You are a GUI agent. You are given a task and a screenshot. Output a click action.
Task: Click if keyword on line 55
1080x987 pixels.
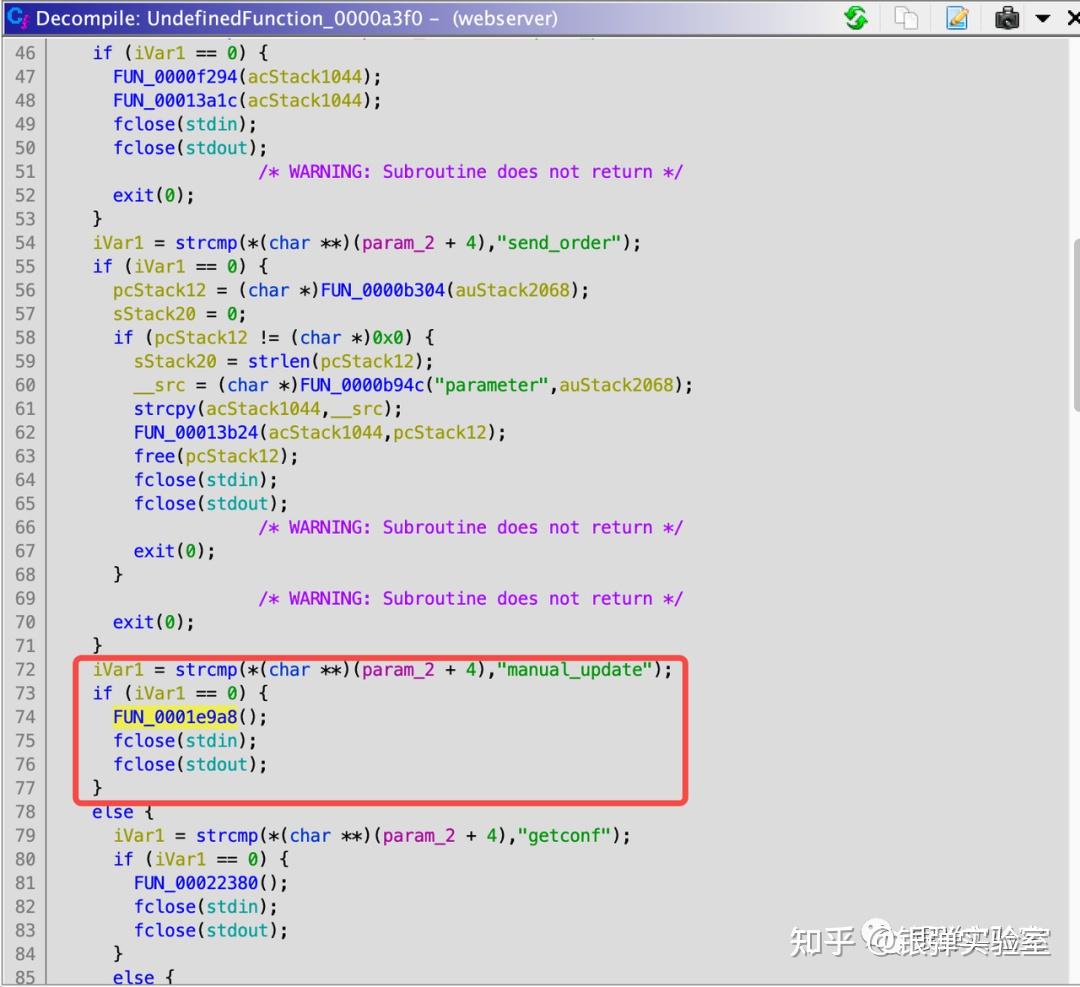click(x=102, y=267)
